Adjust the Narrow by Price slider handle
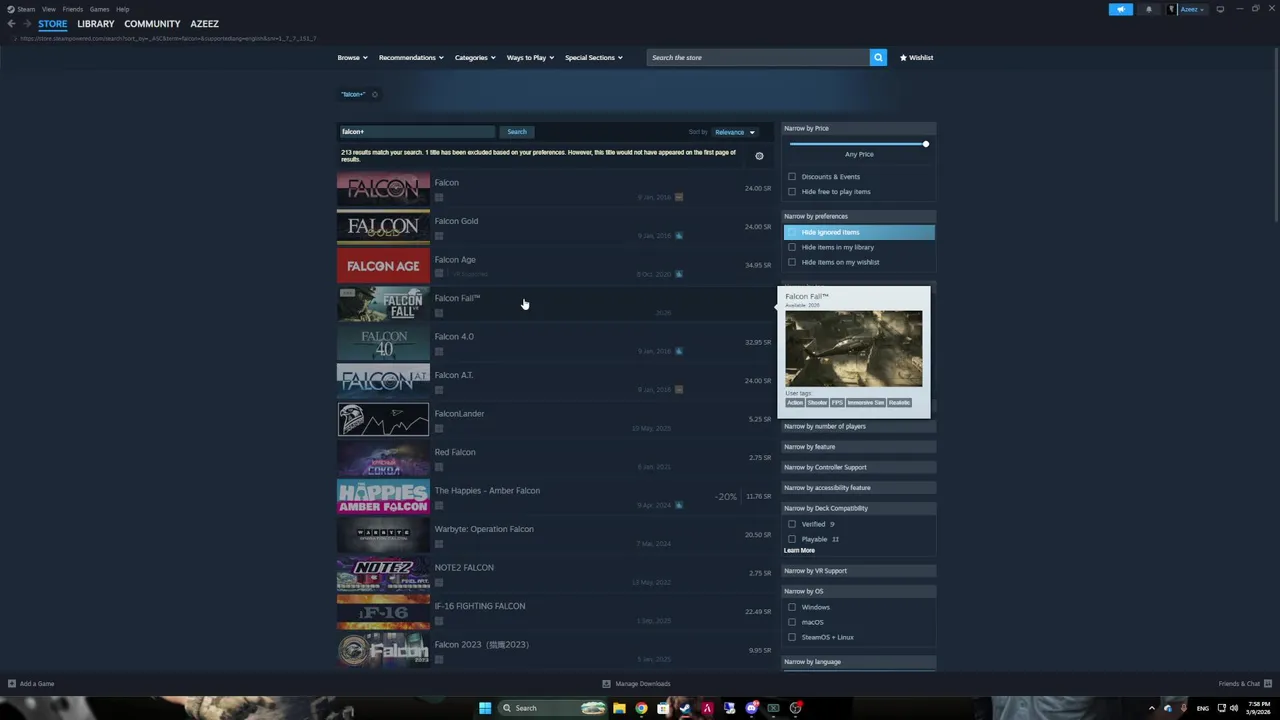 coord(926,144)
